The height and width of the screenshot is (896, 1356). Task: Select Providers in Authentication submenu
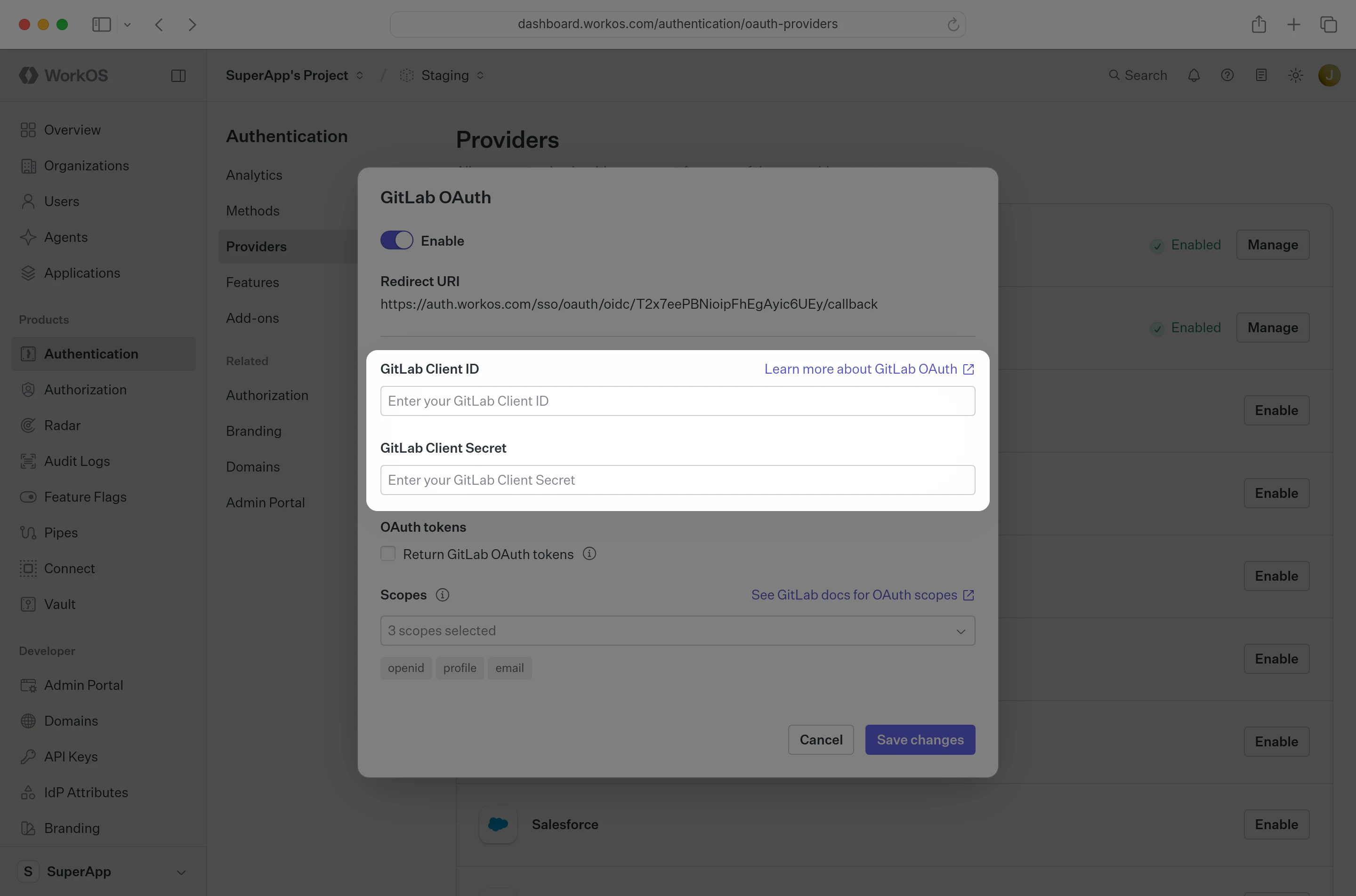tap(288, 247)
